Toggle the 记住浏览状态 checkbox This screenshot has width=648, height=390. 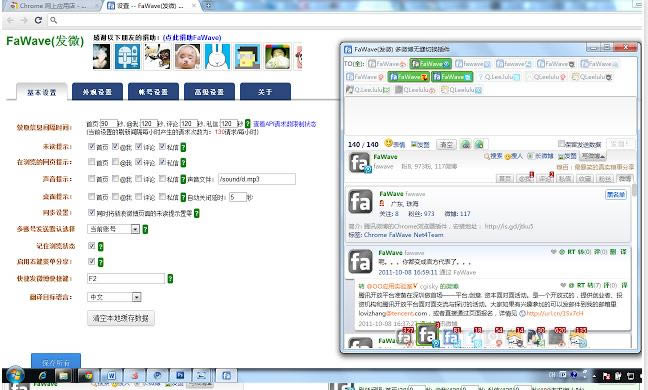[91, 246]
